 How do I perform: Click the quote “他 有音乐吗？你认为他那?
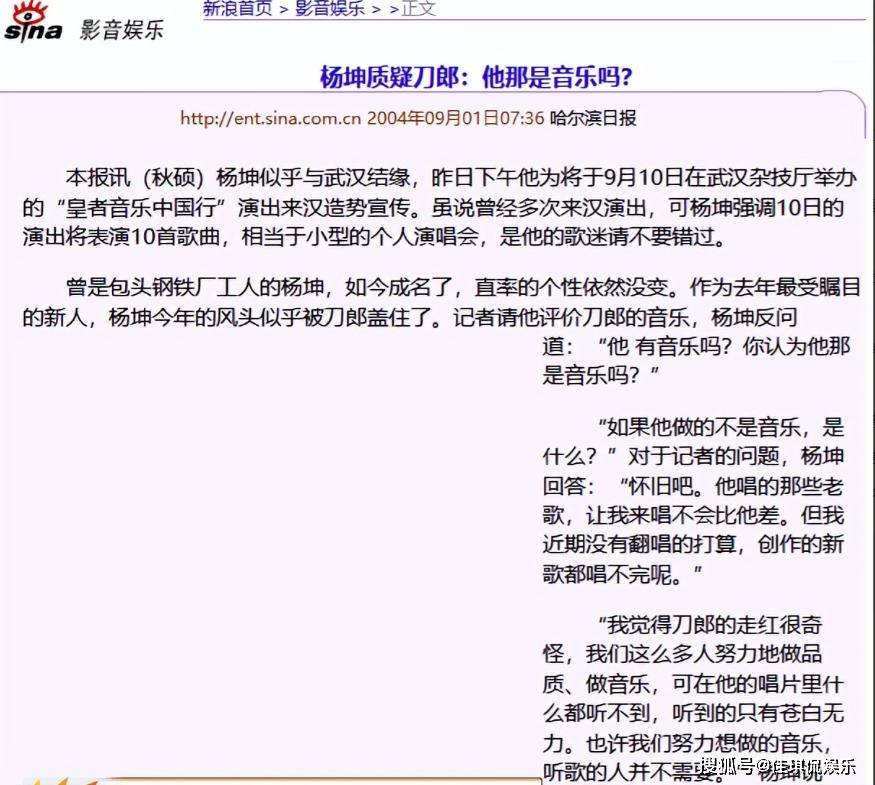pos(723,346)
